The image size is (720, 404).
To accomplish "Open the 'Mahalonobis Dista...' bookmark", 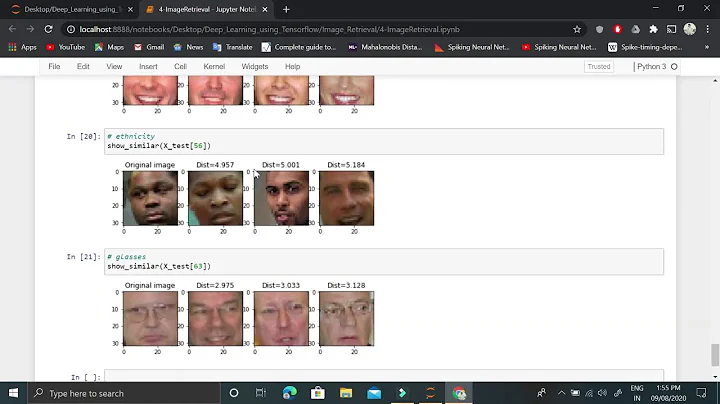I will pyautogui.click(x=385, y=47).
